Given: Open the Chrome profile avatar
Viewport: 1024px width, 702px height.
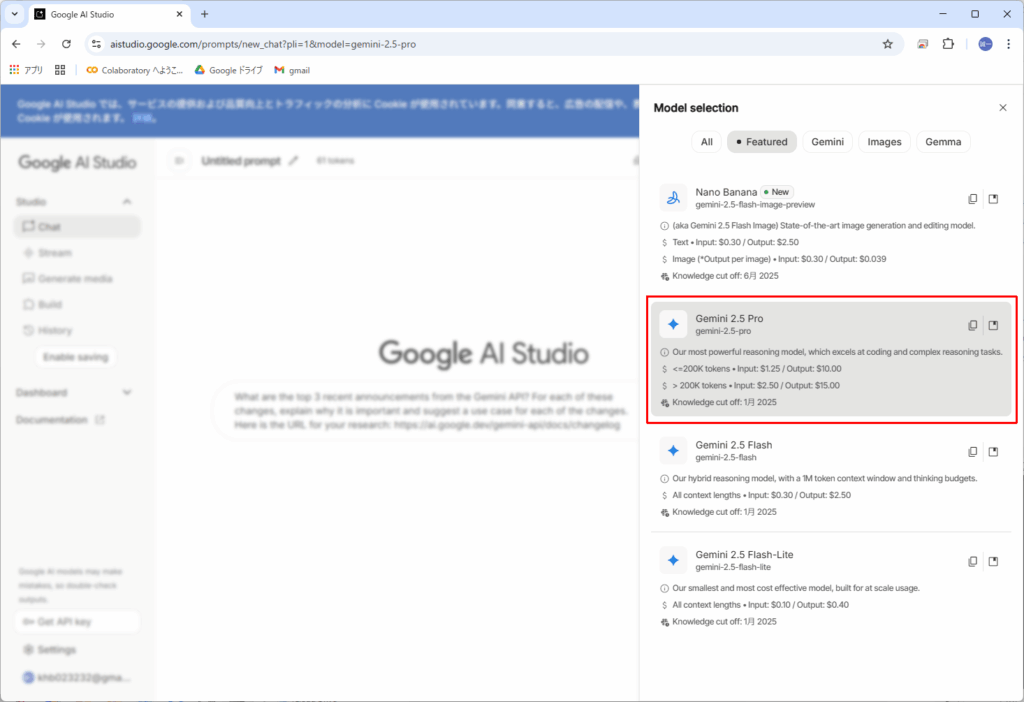Looking at the screenshot, I should (985, 44).
